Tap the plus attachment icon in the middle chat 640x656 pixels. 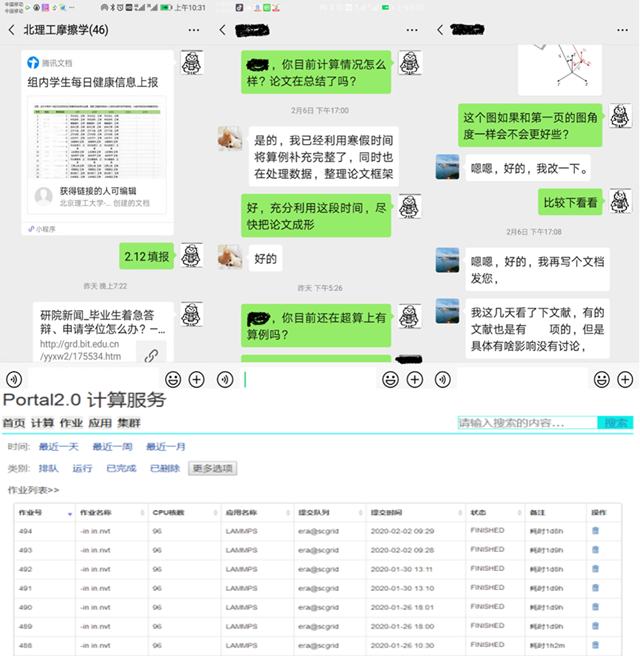[414, 379]
